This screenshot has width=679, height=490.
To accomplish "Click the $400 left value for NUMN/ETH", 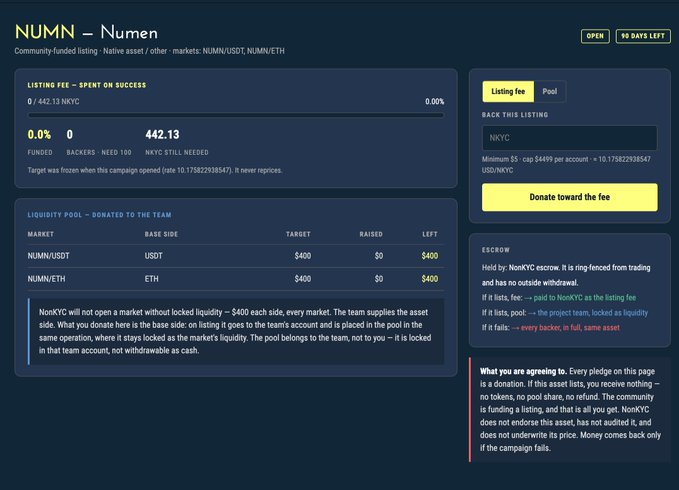I will (430, 279).
